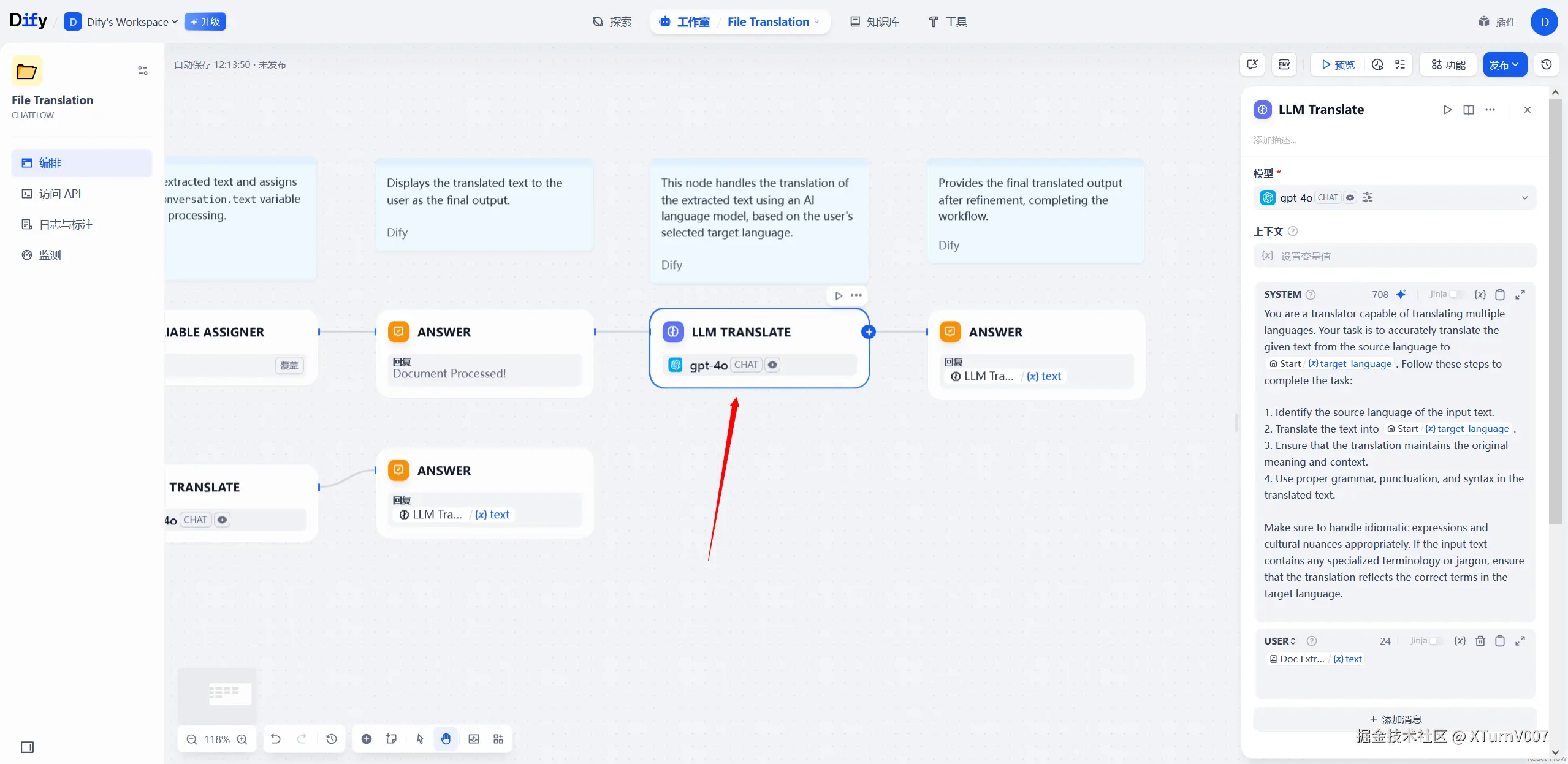
Task: Expand the 发布 publish dropdown
Action: (x=1504, y=65)
